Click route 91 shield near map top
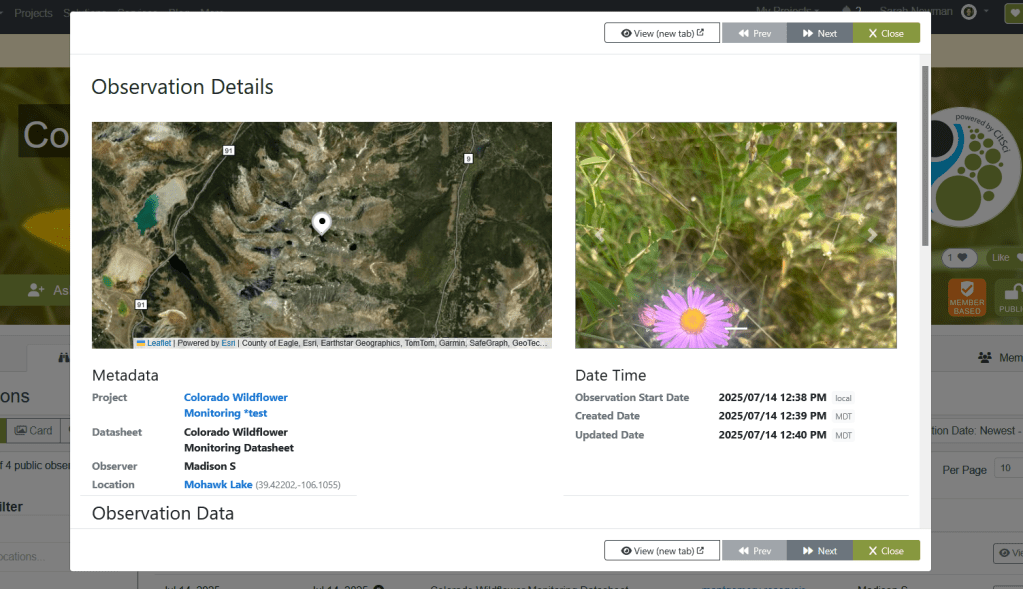The image size is (1023, 589). click(x=228, y=151)
